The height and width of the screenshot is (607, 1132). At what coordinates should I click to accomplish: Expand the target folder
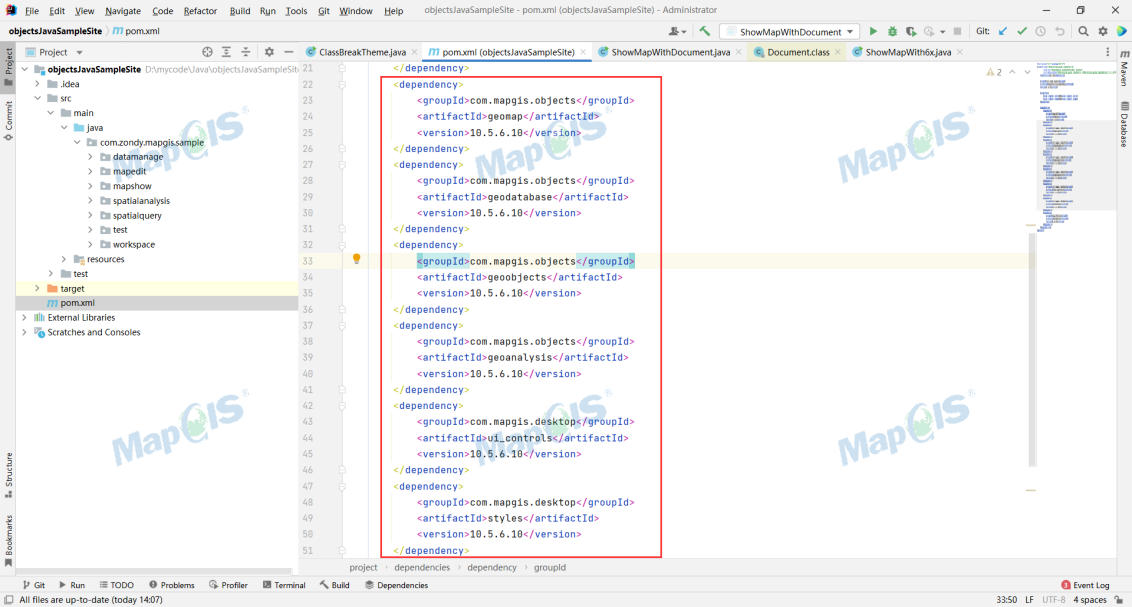(38, 288)
